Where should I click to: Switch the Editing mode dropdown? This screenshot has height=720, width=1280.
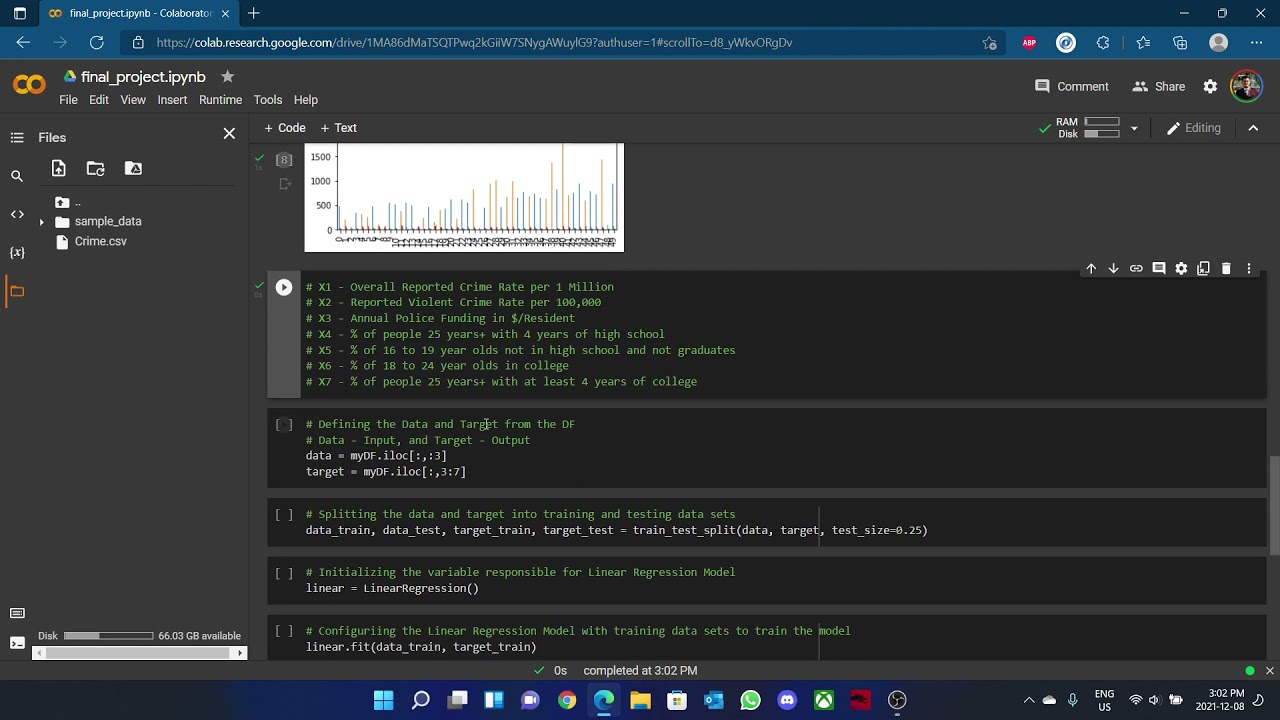point(1194,128)
